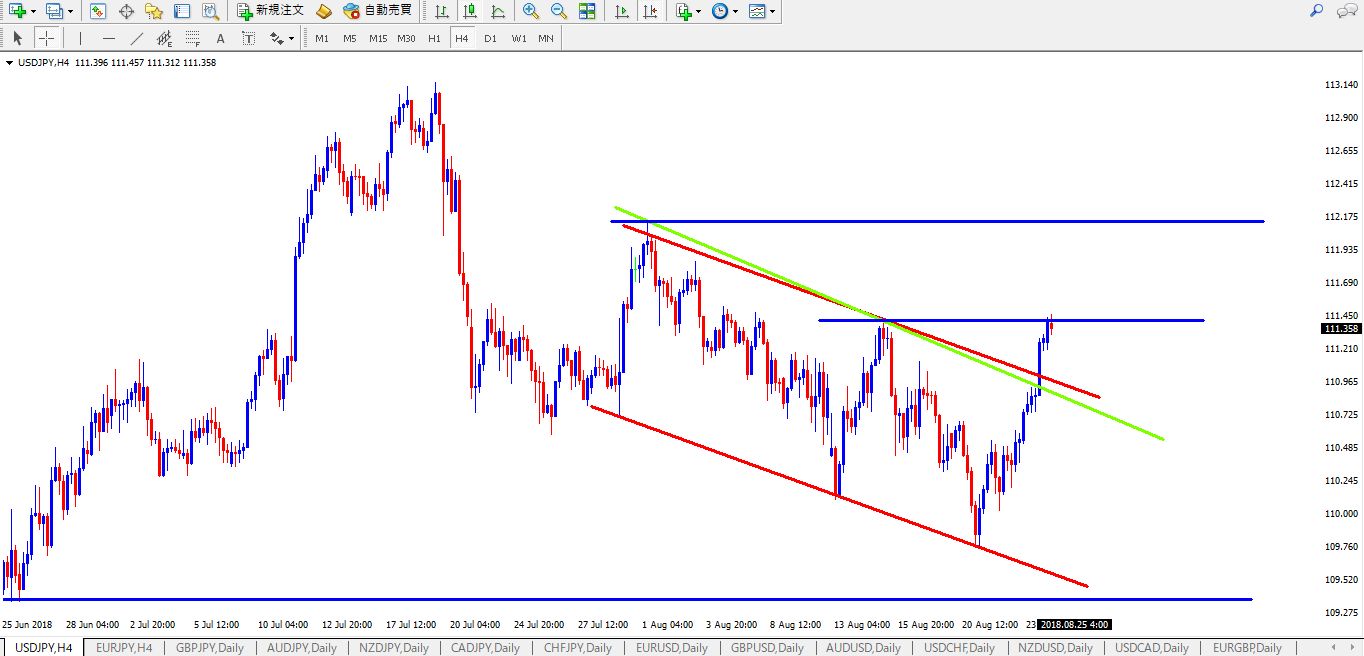Open the CHFJPY,Daily chart tab

578,648
